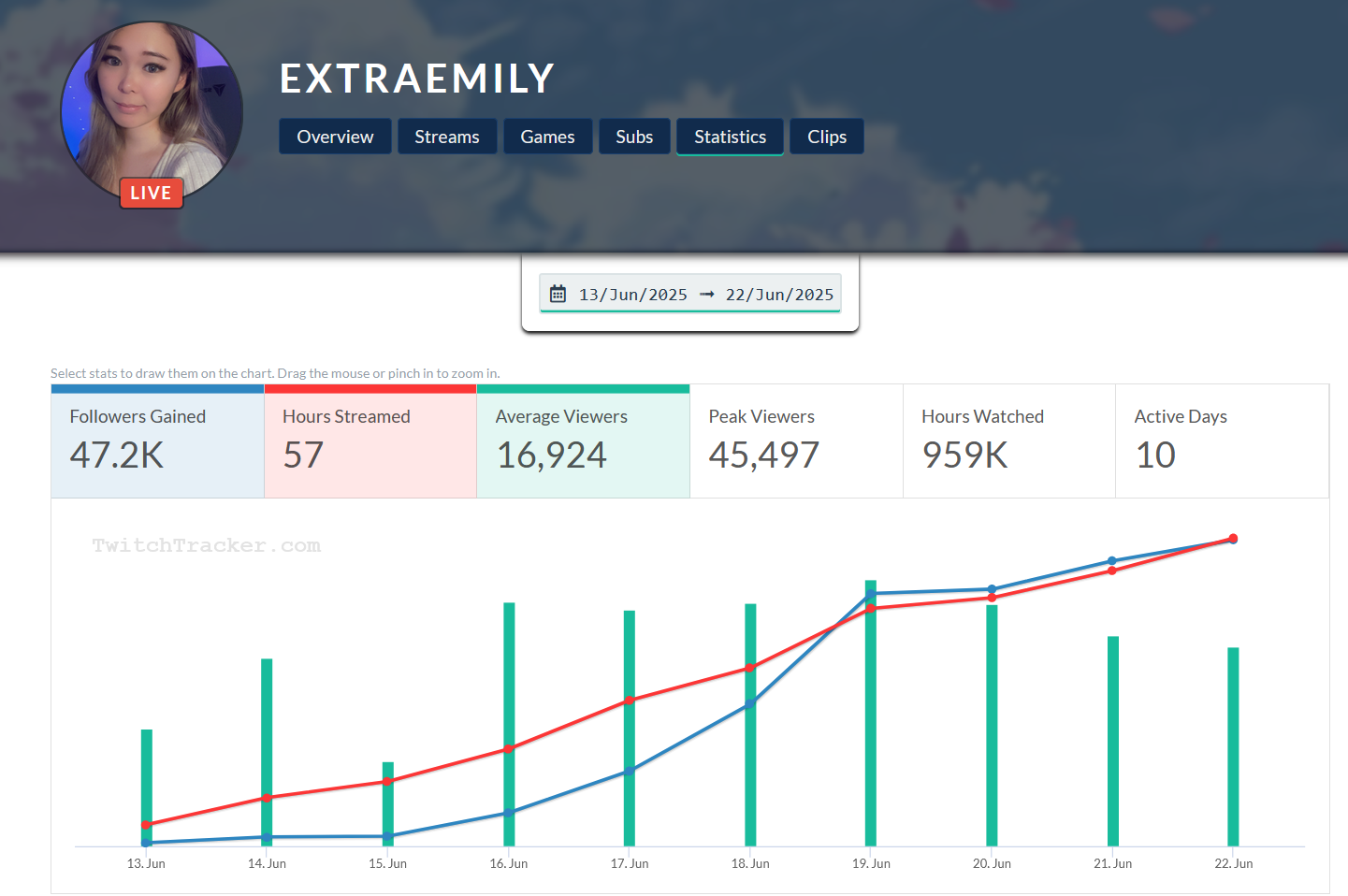The width and height of the screenshot is (1348, 896).
Task: Enable the Peak Viewers stat
Action: (796, 441)
